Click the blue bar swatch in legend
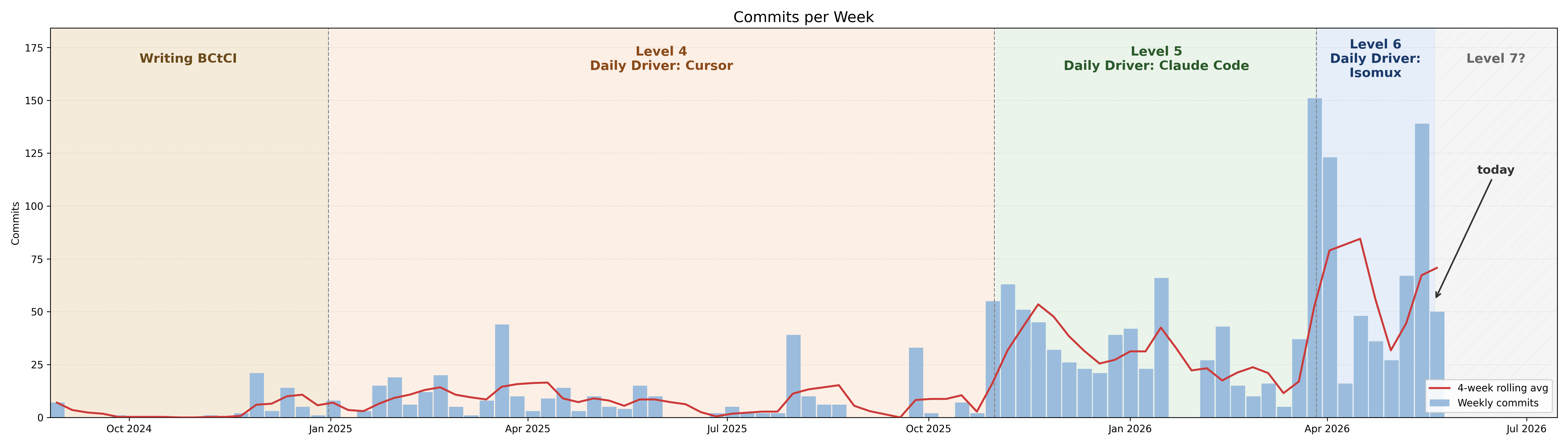 coord(1439,403)
